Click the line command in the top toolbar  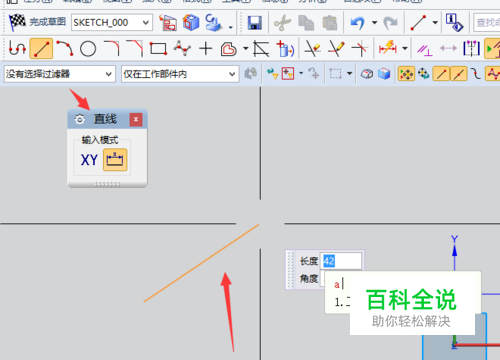pos(418,23)
